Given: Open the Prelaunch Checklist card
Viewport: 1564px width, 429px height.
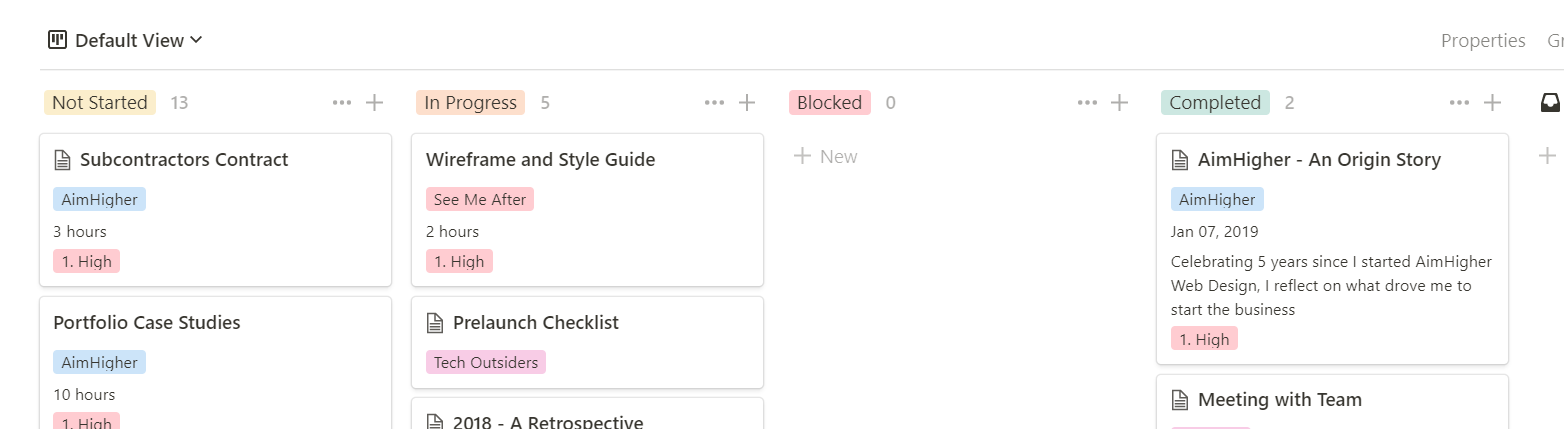Looking at the screenshot, I should tap(535, 323).
